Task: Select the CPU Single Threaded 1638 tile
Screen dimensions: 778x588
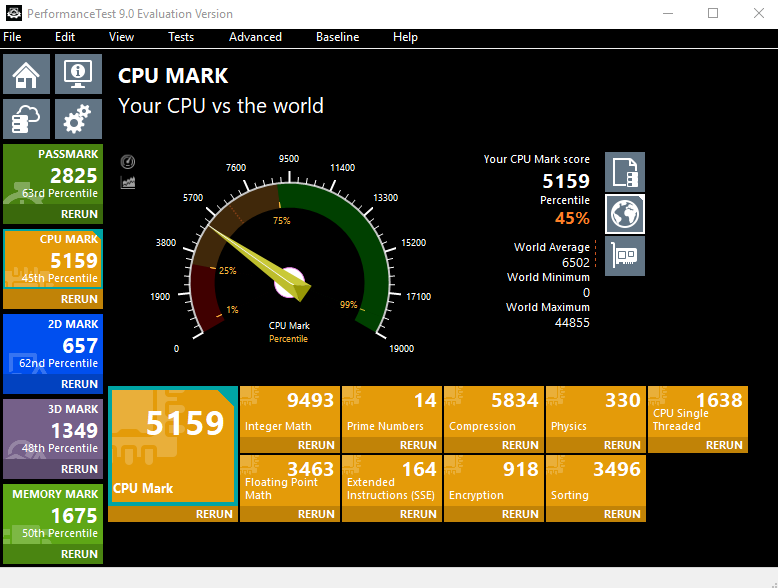Action: pyautogui.click(x=698, y=412)
